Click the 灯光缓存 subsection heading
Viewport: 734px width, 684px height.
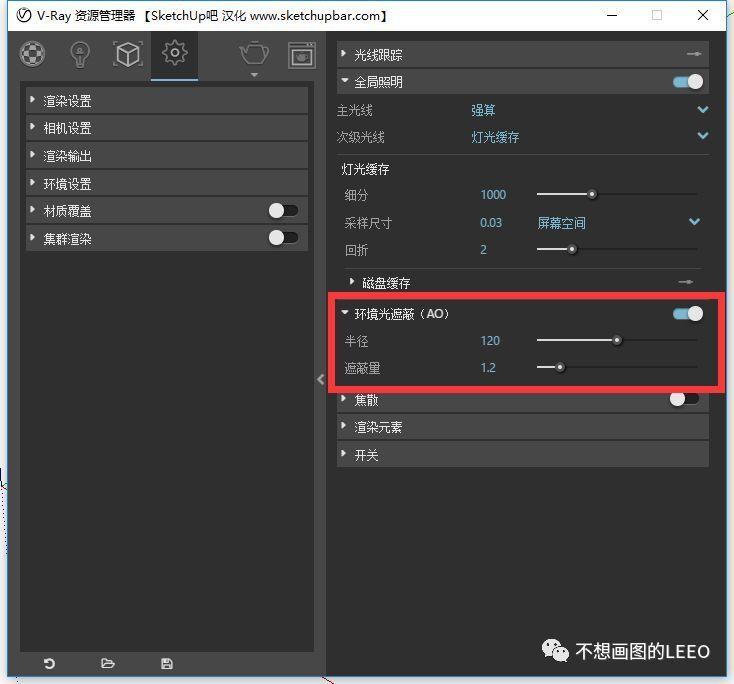(x=365, y=169)
